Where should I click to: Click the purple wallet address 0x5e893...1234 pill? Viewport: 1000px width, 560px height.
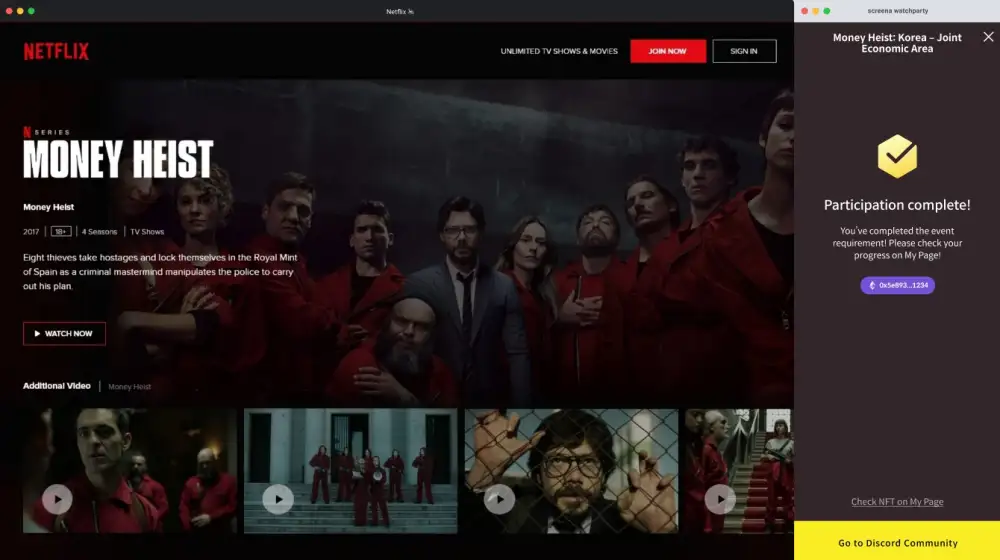(x=897, y=285)
